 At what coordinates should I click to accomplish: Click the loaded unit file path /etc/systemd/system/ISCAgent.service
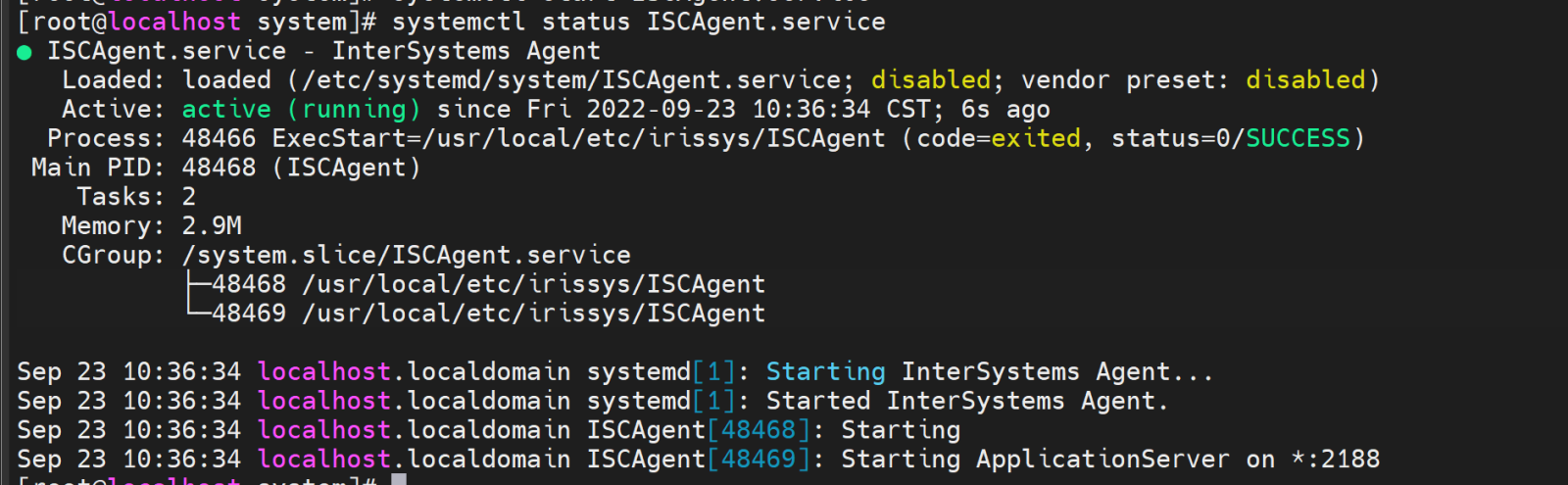(x=573, y=80)
